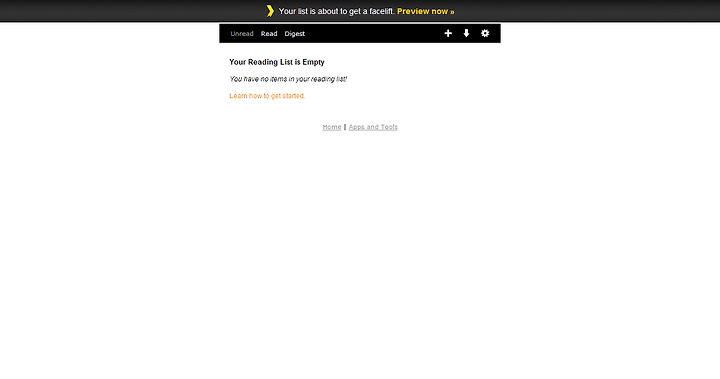Open the Digest tab

295,34
